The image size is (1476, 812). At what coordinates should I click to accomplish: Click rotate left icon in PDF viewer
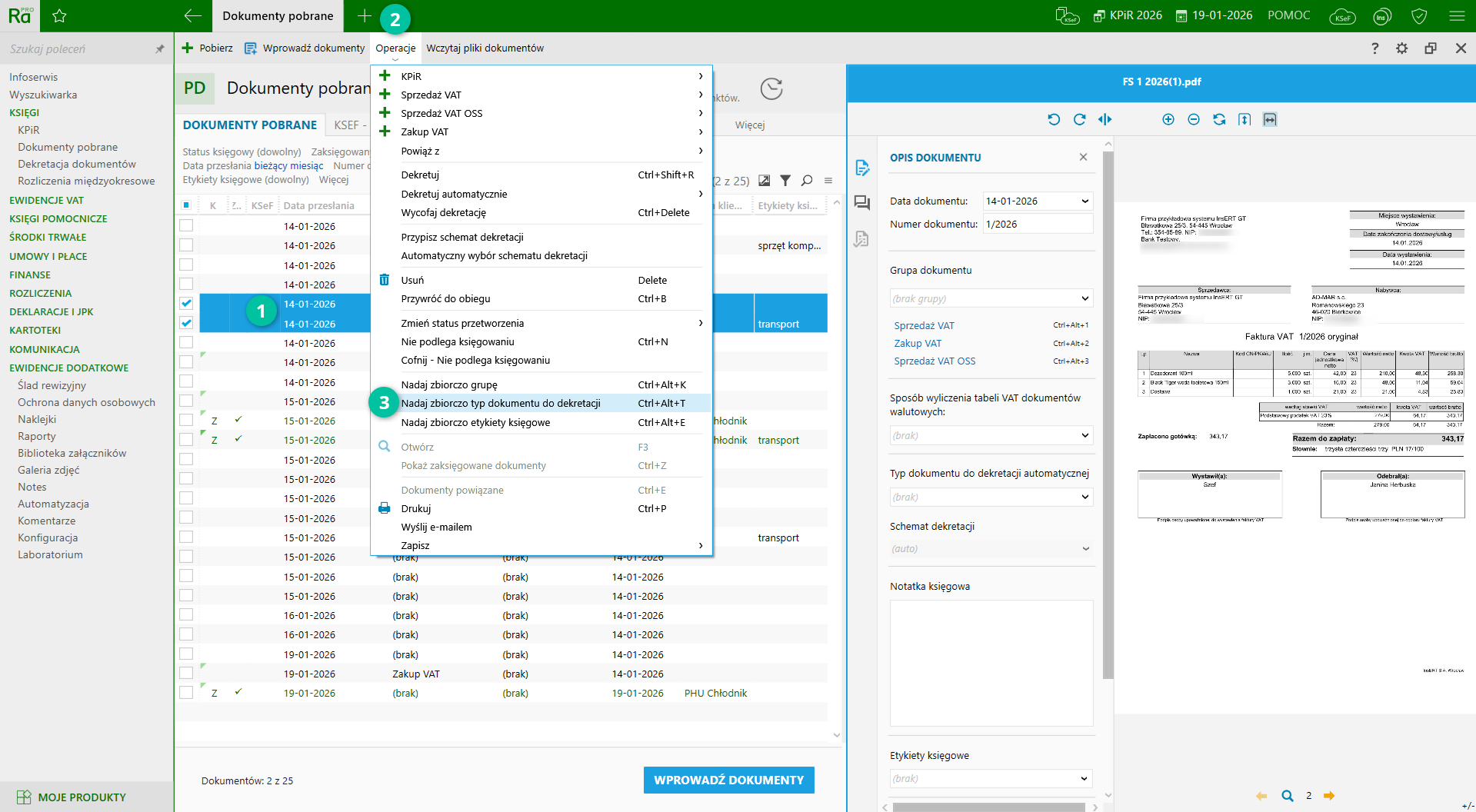(x=1054, y=119)
